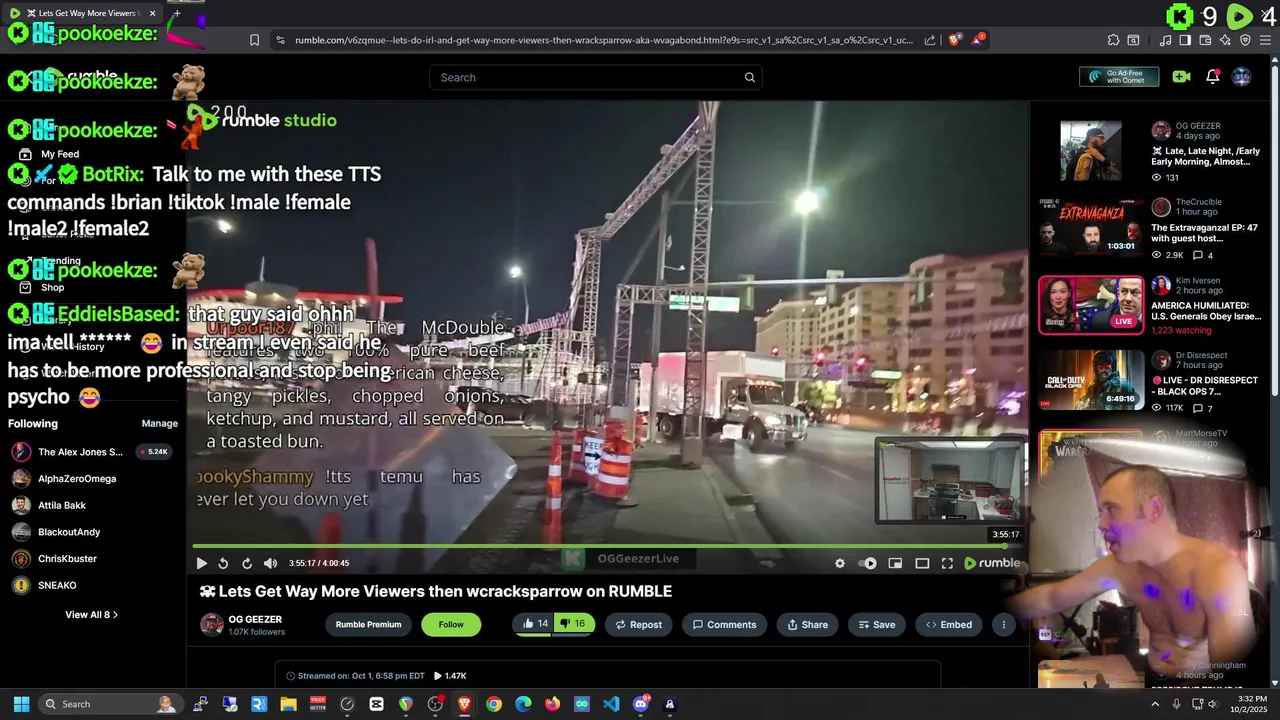
Task: Click TheCrucible channel name
Action: (1199, 202)
